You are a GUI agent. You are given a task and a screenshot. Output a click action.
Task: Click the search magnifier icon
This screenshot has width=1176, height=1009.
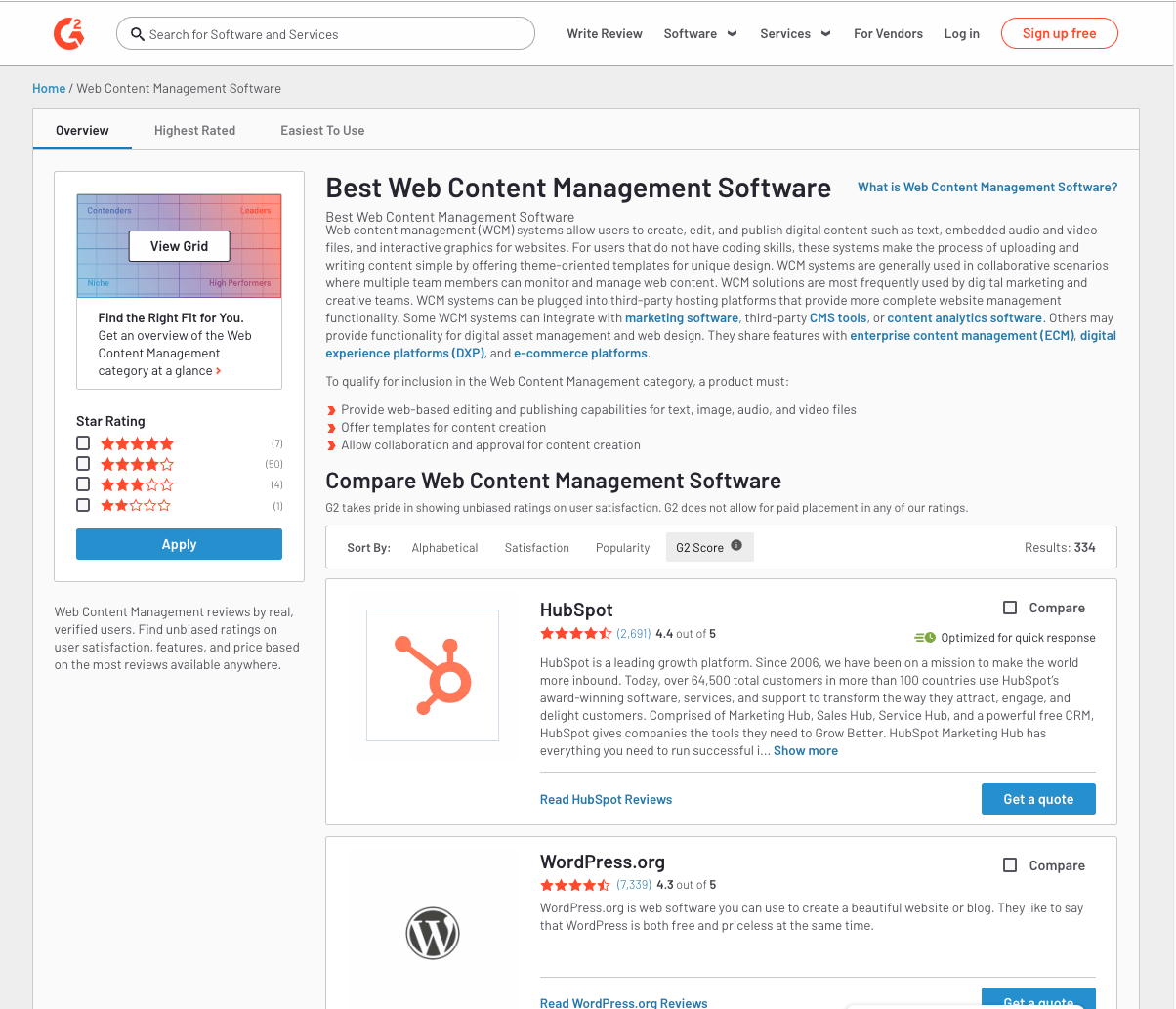pos(138,34)
